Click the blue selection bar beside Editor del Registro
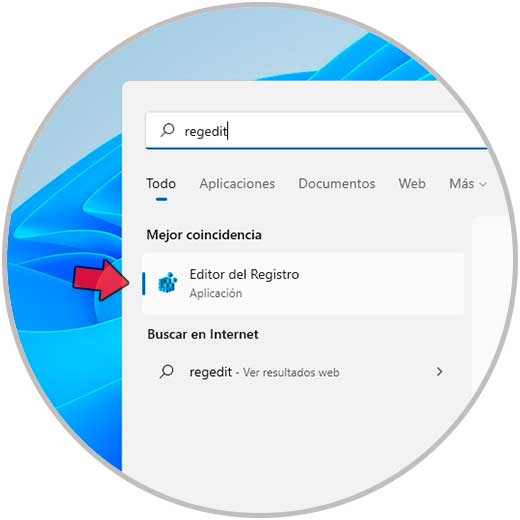Image resolution: width=520 pixels, height=520 pixels. tap(144, 283)
